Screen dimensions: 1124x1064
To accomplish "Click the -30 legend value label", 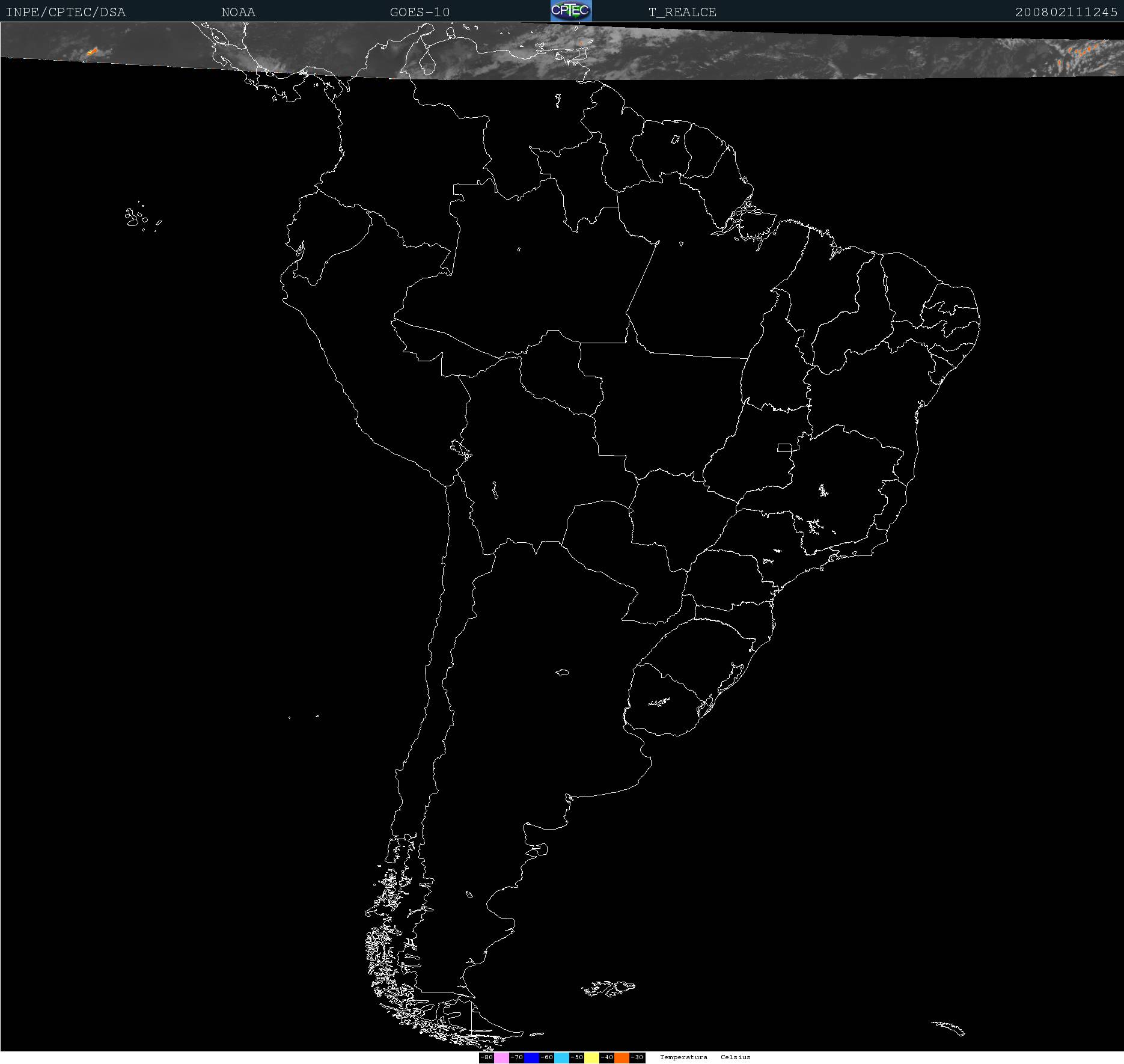I will tap(637, 1057).
